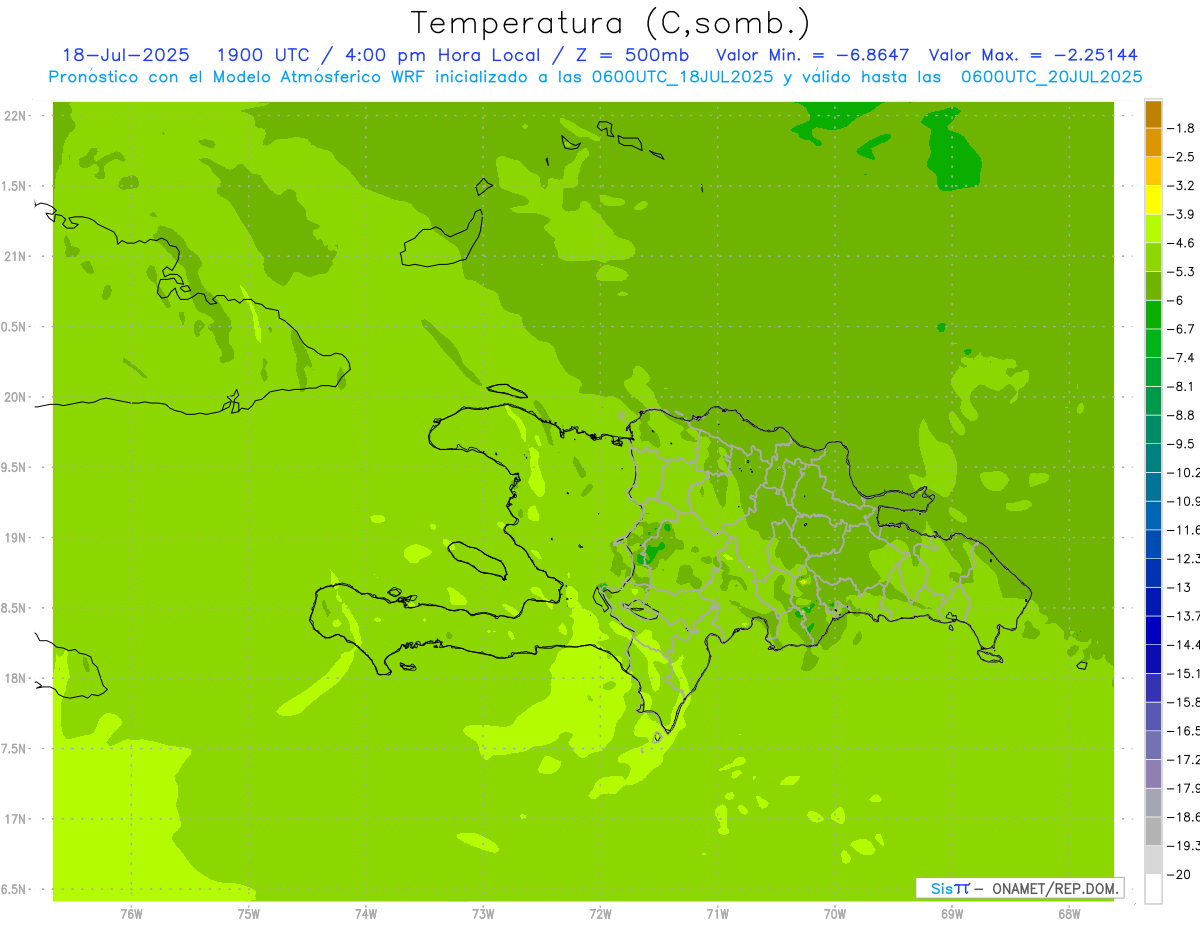Click the -8.8 colorbar label
The image size is (1200, 927).
[1182, 415]
